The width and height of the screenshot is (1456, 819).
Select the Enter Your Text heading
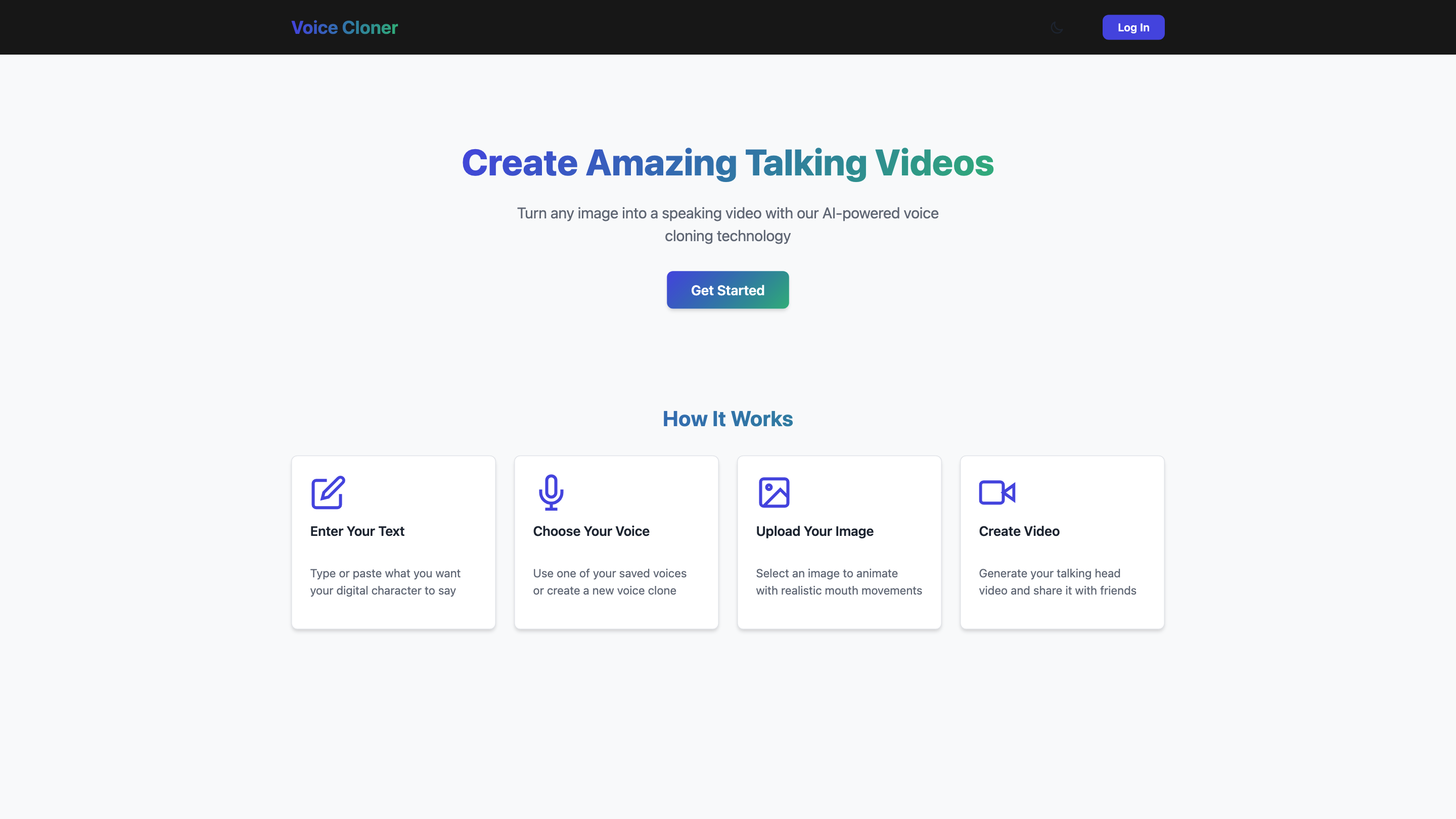(357, 531)
